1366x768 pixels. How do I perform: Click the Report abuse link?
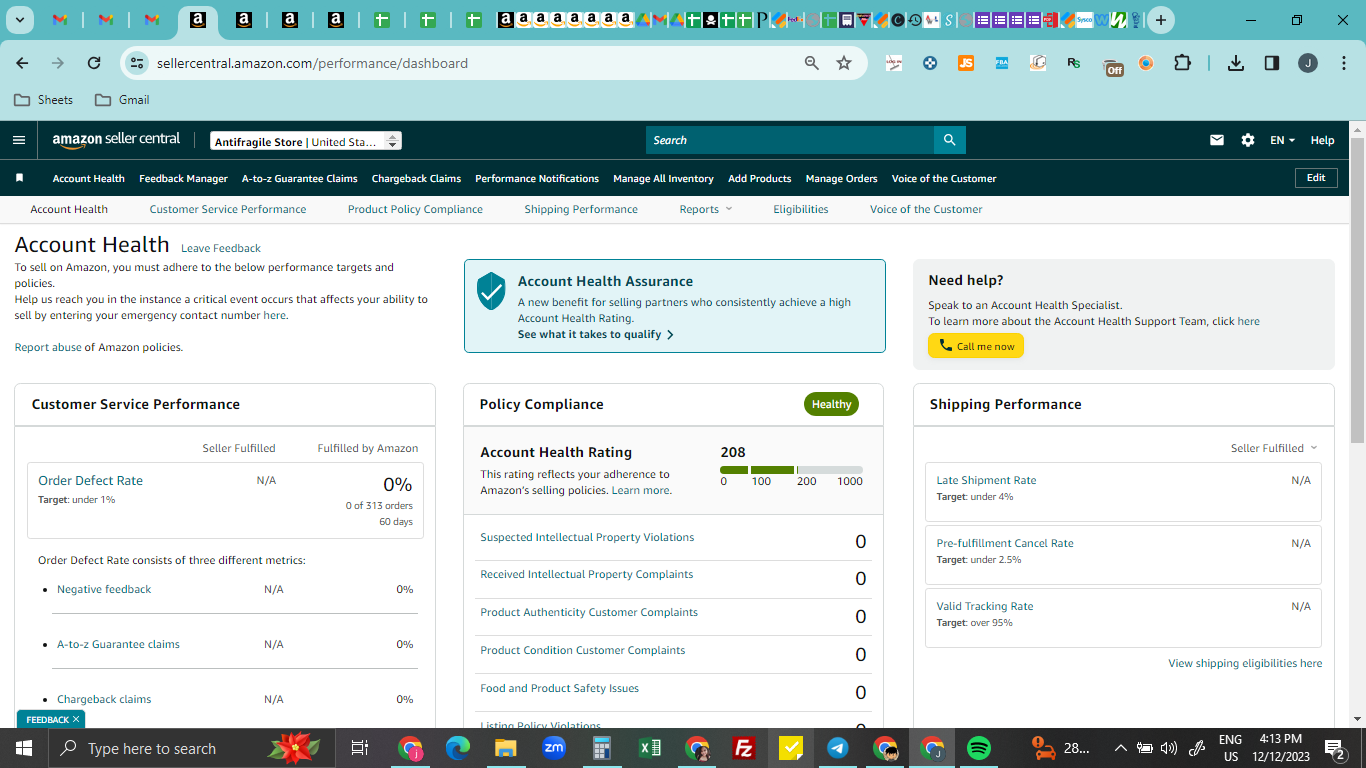pos(48,347)
